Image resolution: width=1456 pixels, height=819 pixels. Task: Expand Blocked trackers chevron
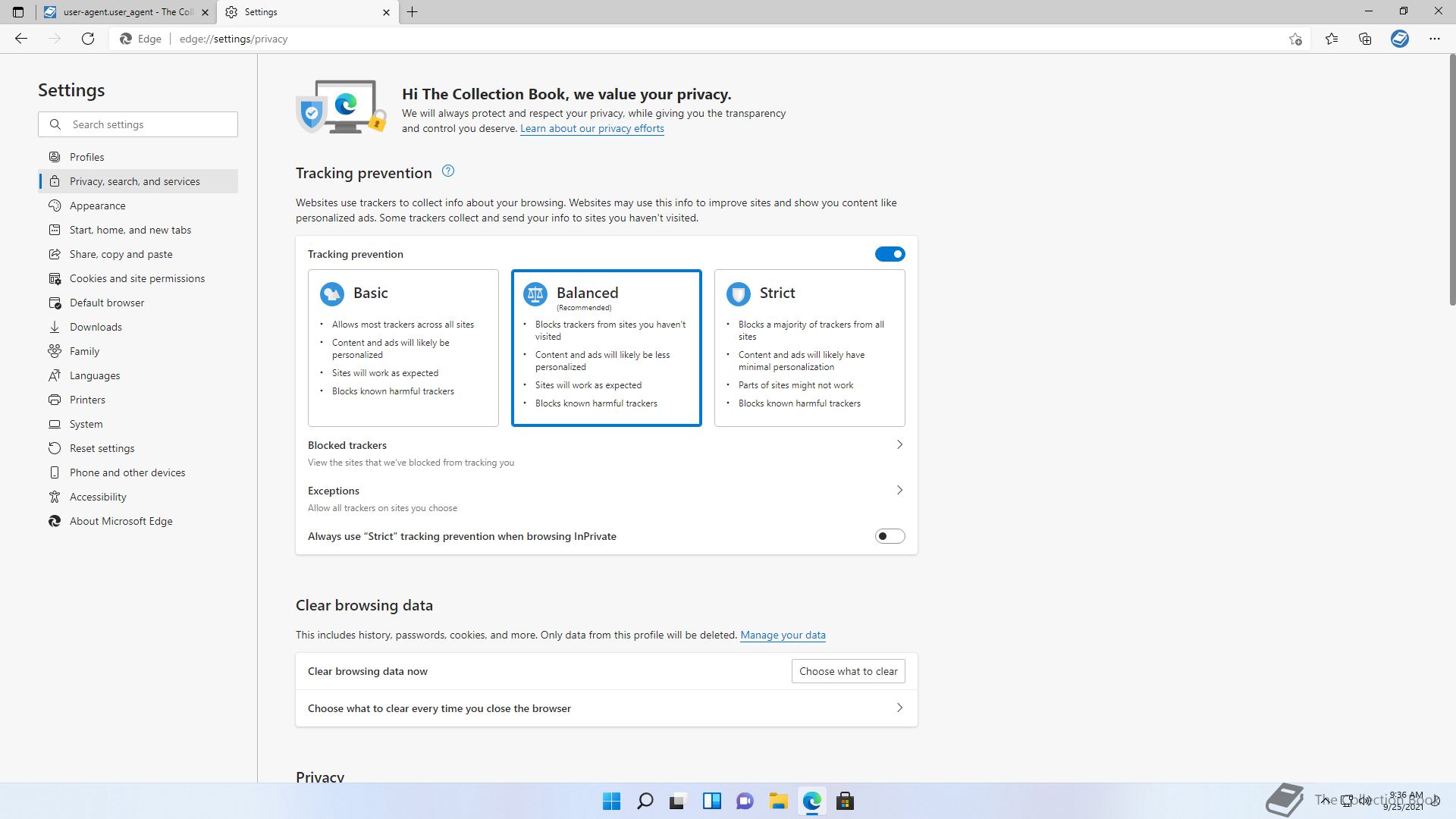pos(899,445)
